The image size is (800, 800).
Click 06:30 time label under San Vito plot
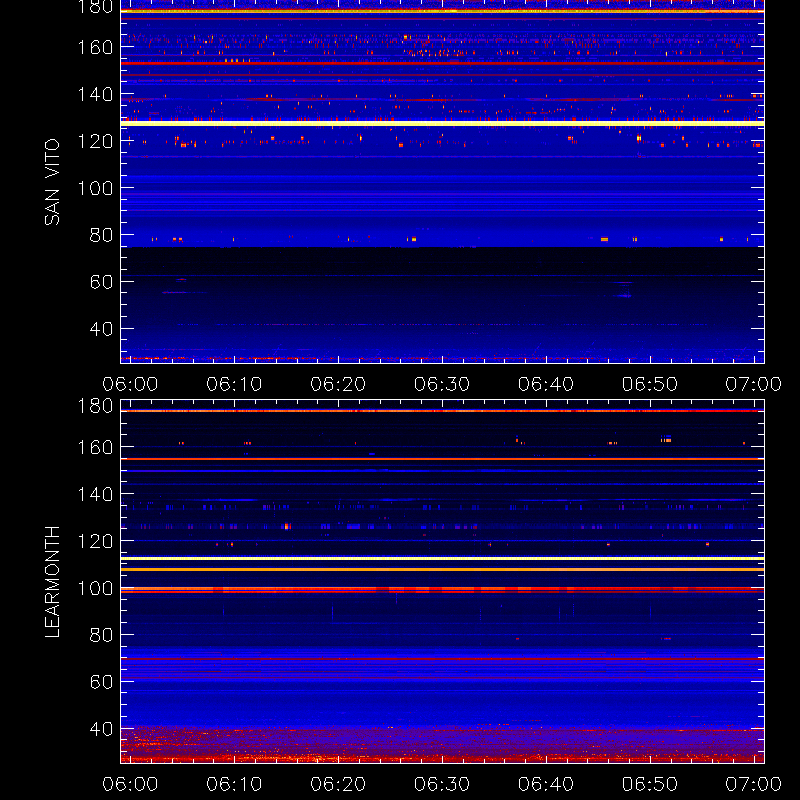[x=442, y=384]
